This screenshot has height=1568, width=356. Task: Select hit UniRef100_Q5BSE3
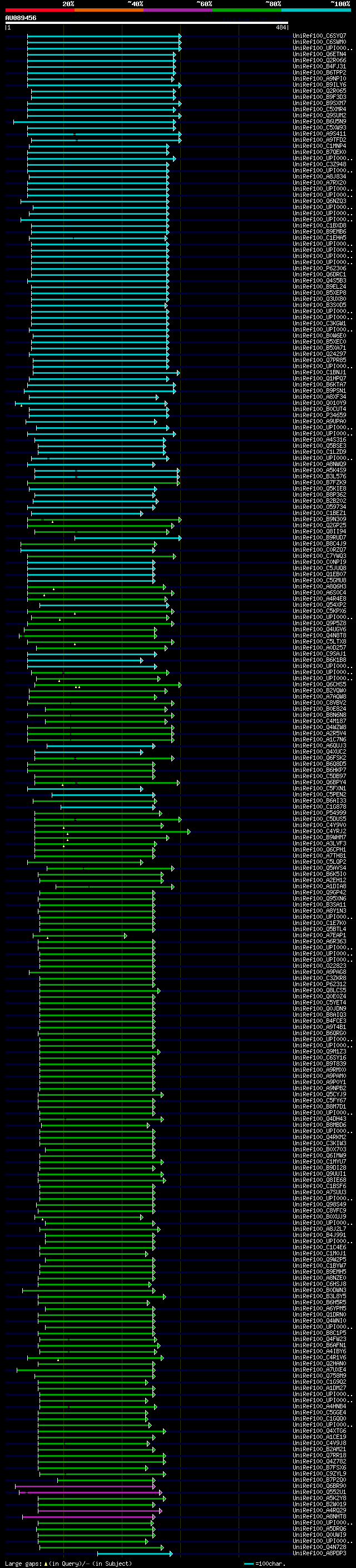click(319, 446)
